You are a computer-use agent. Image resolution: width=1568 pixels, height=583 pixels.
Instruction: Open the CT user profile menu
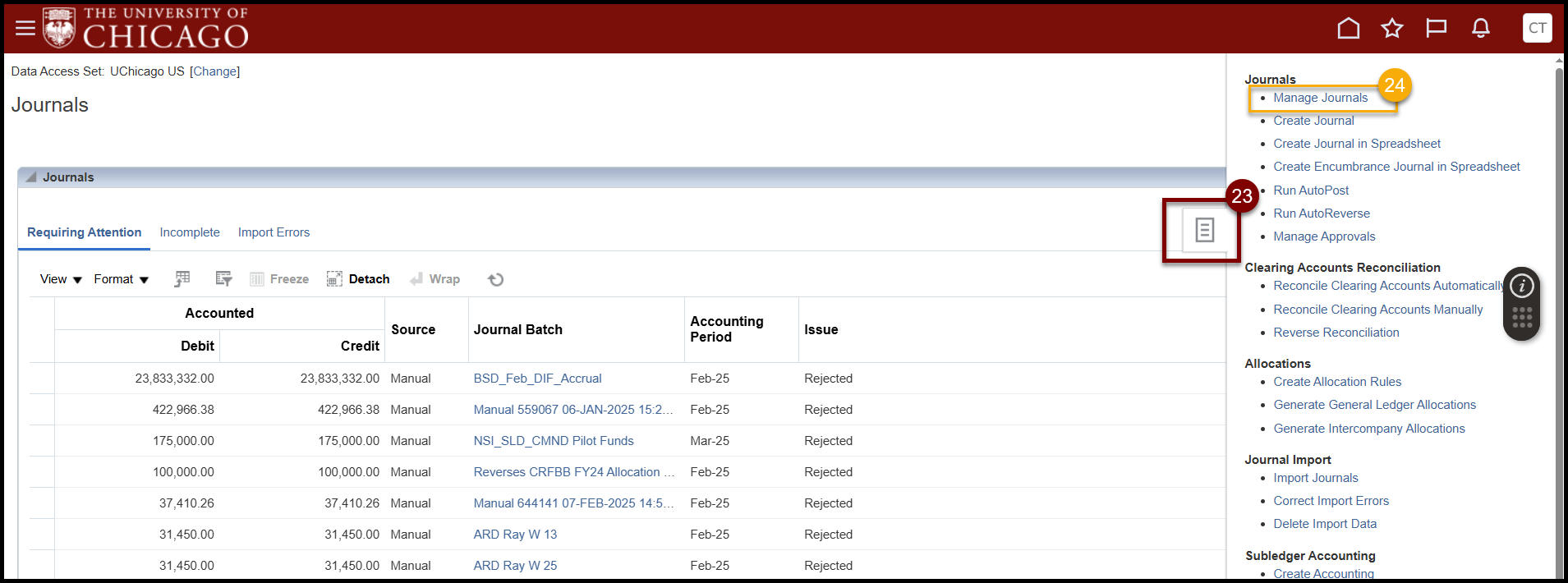[x=1537, y=28]
